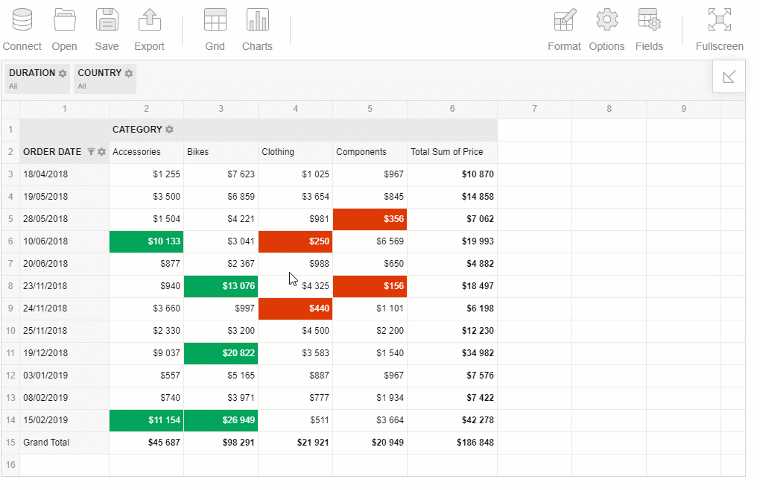Click the Grand Total row label
Screen dimensions: 760x490
click(64, 443)
